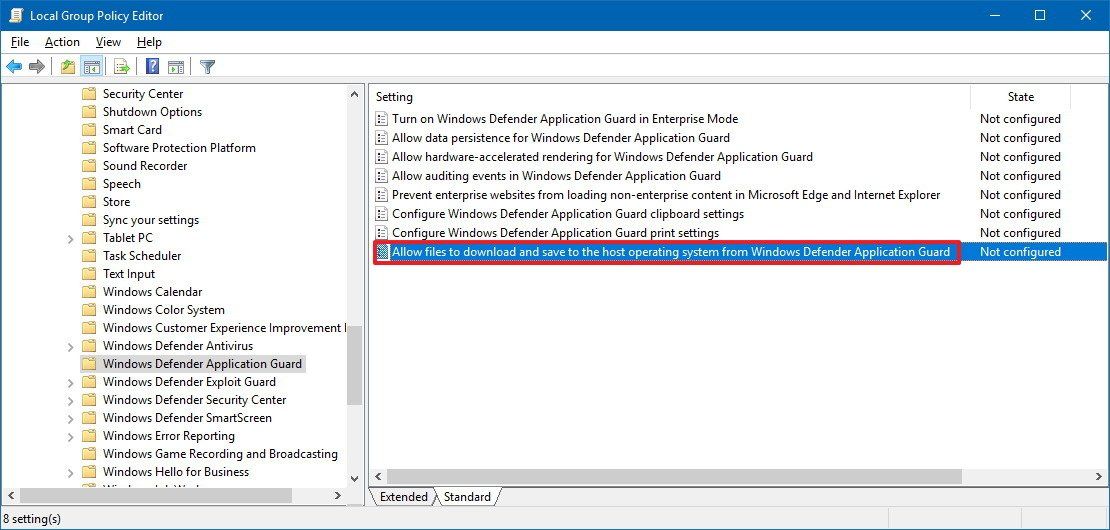Switch to the Extended tab

[404, 497]
